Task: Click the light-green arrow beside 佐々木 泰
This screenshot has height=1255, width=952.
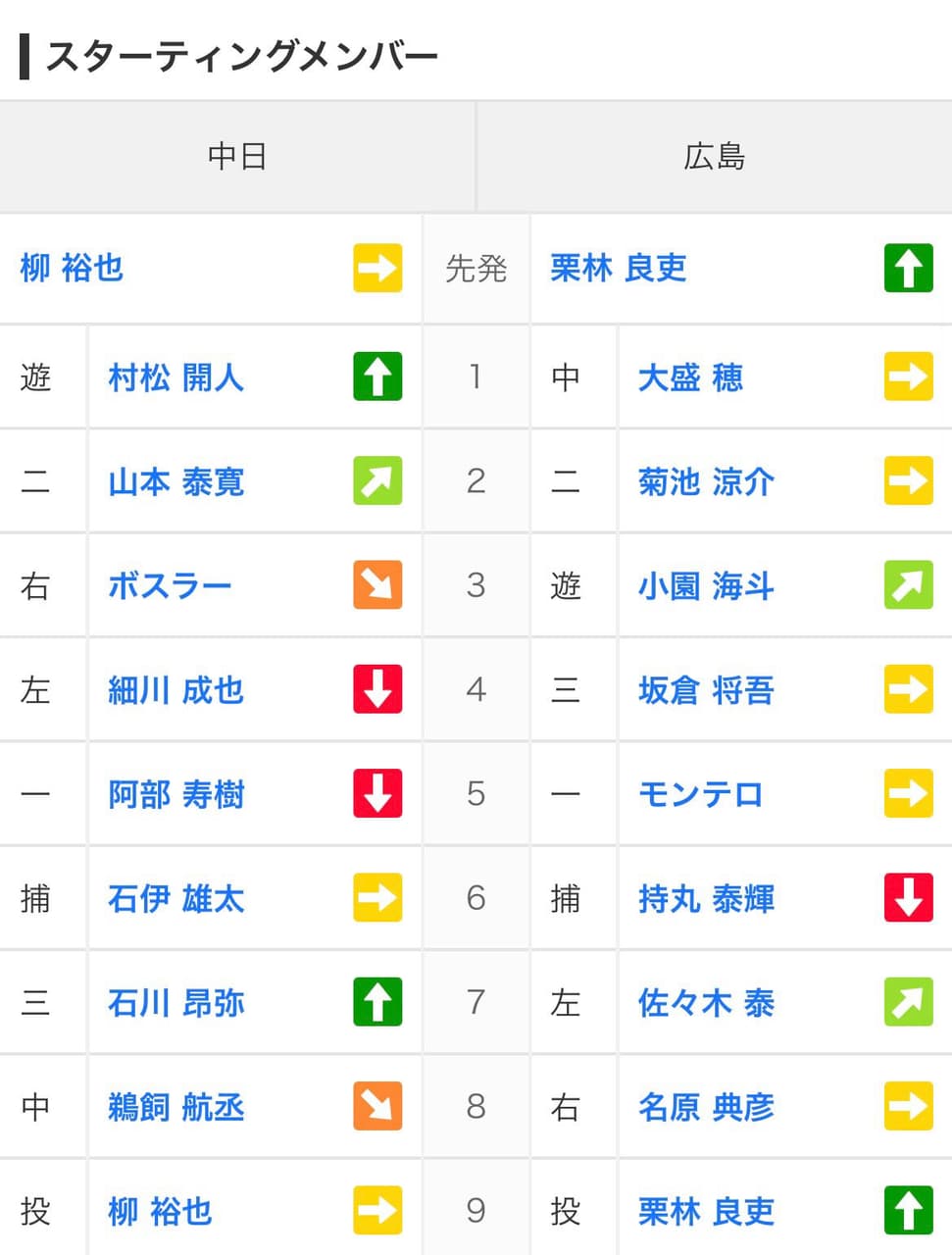Action: [908, 1002]
